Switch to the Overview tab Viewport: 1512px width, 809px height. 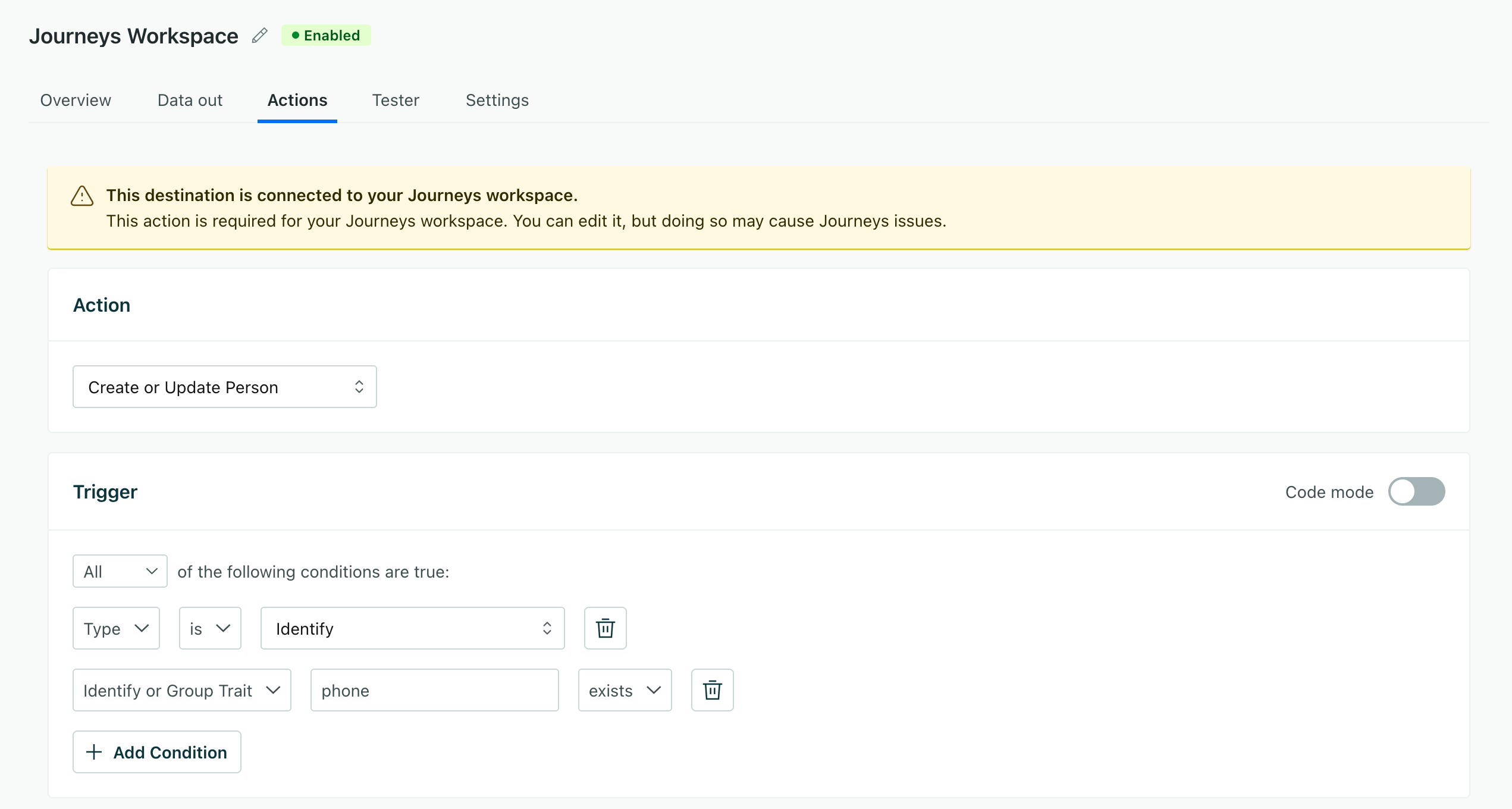[75, 100]
